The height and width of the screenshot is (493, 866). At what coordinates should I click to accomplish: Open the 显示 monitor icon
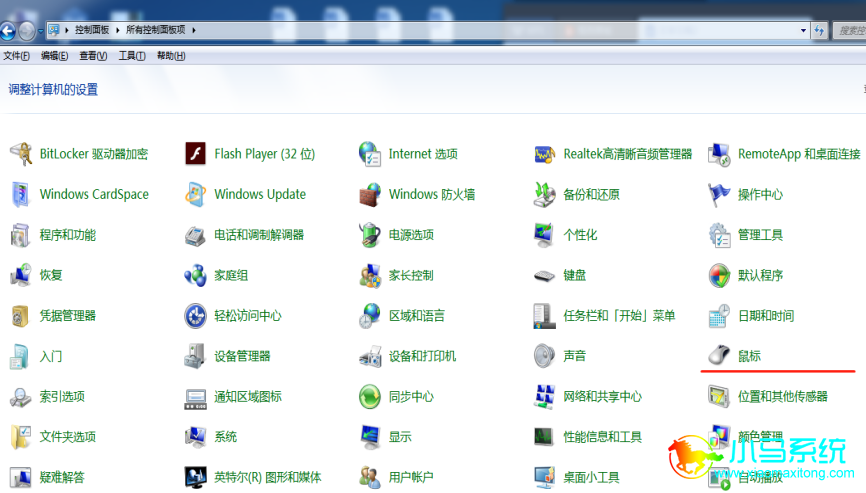click(x=369, y=437)
